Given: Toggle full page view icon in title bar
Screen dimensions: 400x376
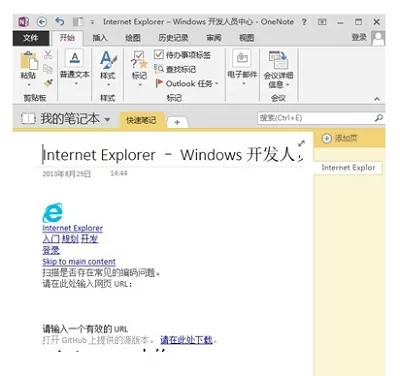Looking at the screenshot, I should coord(322,22).
